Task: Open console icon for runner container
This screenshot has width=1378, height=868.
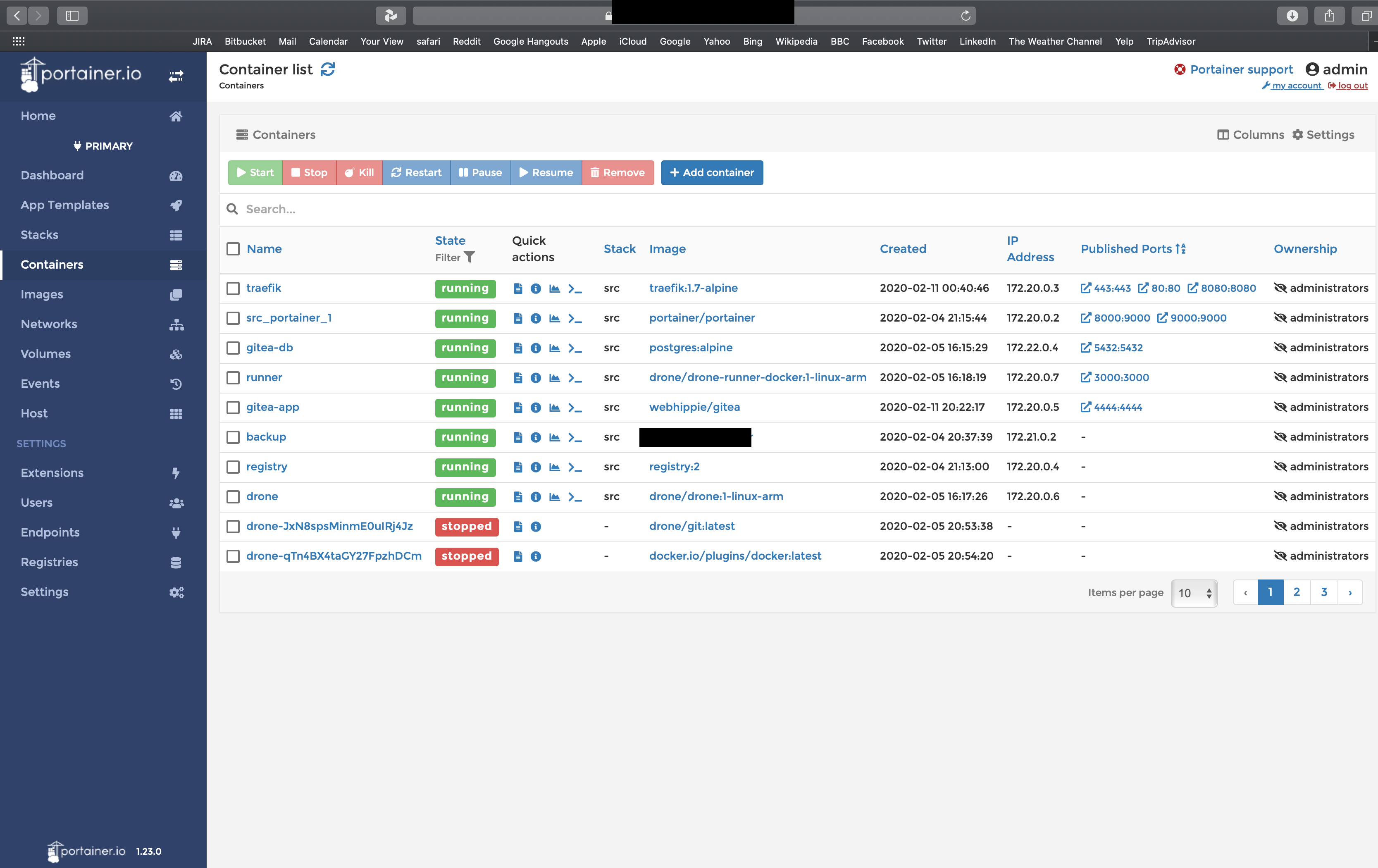Action: pos(575,378)
